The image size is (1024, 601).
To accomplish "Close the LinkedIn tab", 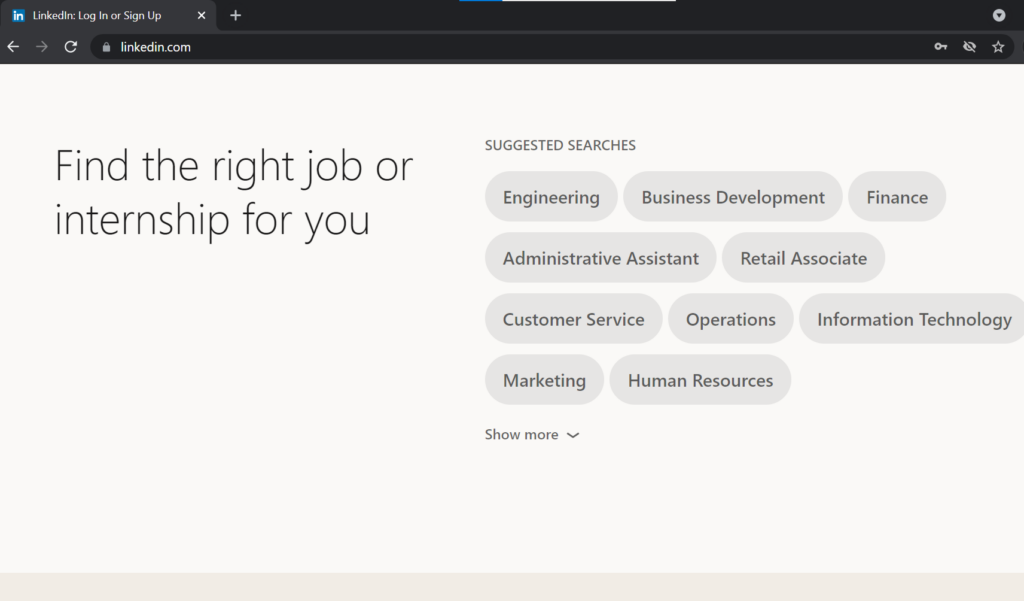I will click(x=201, y=15).
